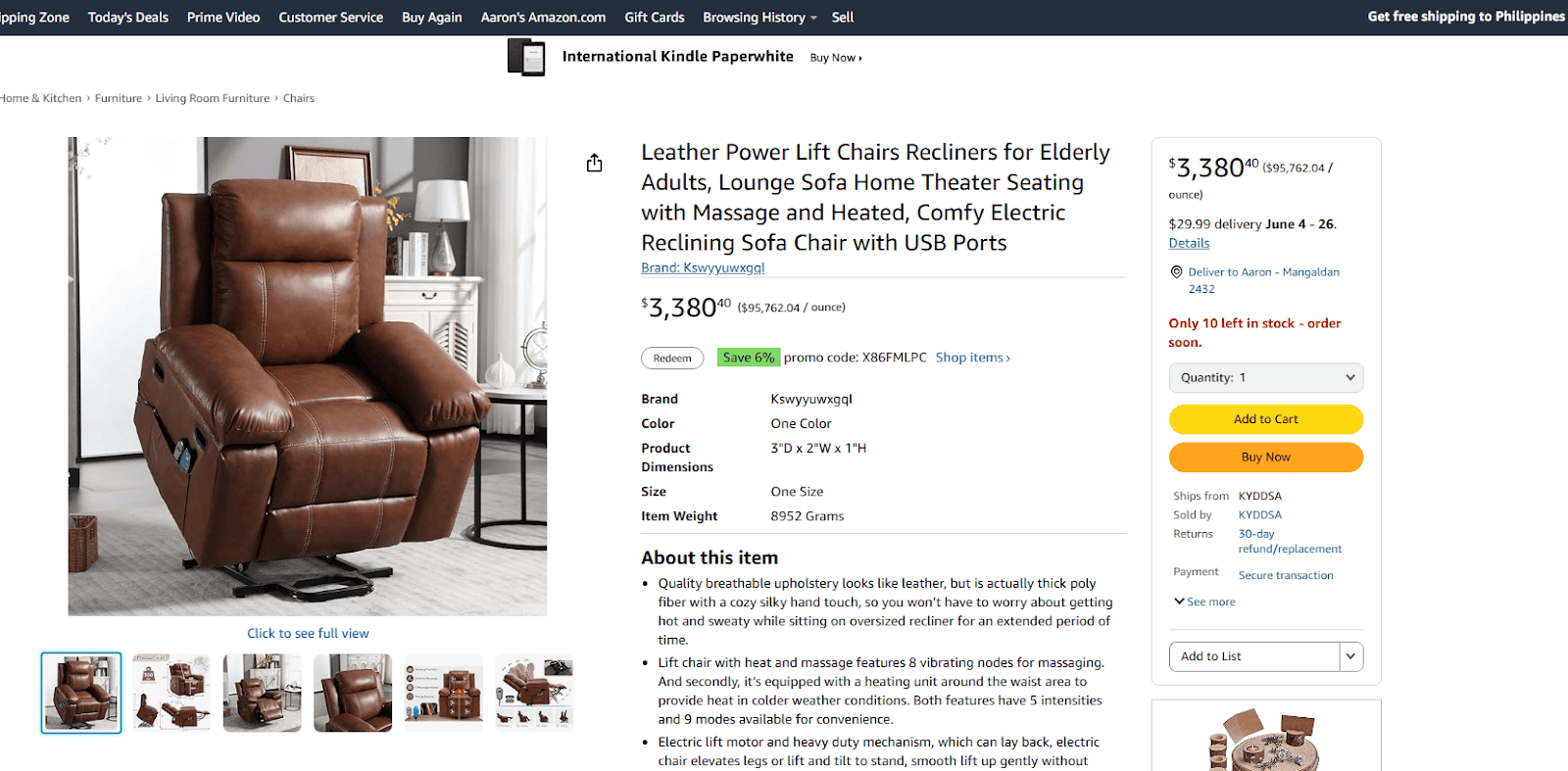Click the deliver-to location pin icon
Image resolution: width=1568 pixels, height=771 pixels.
click(1176, 272)
